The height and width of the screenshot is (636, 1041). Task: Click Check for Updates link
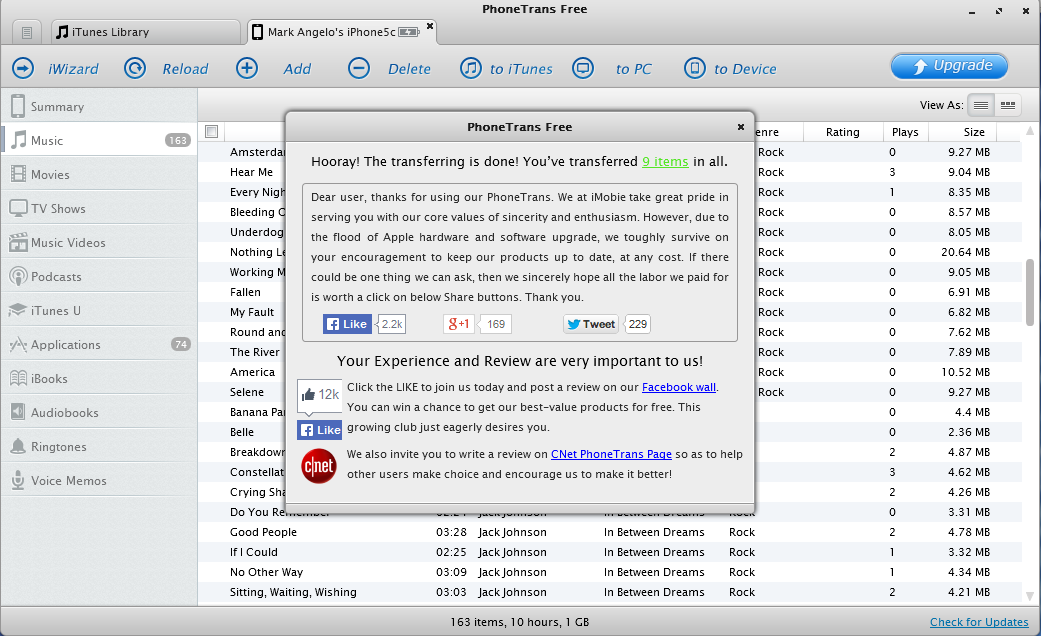tap(979, 622)
